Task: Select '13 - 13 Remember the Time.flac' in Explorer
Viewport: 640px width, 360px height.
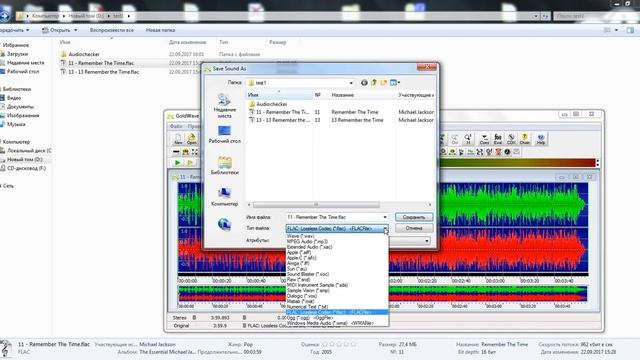Action: coord(103,72)
